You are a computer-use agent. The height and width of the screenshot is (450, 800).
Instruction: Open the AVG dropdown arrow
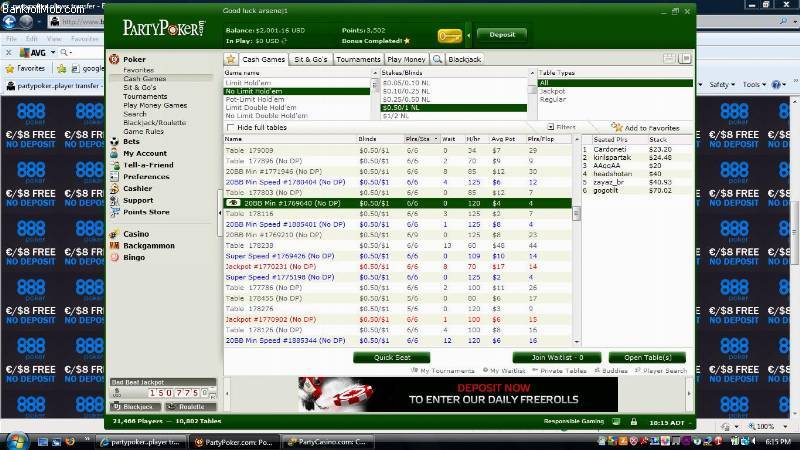[x=53, y=53]
